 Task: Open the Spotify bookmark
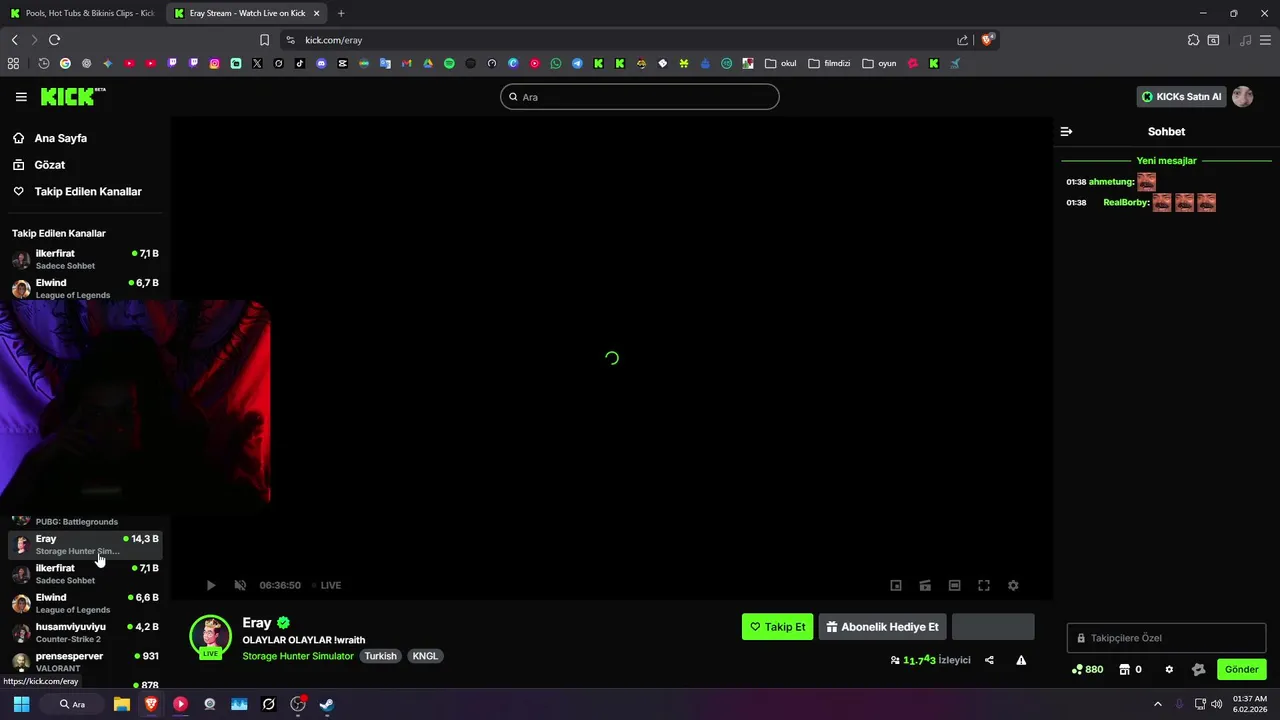coord(449,63)
